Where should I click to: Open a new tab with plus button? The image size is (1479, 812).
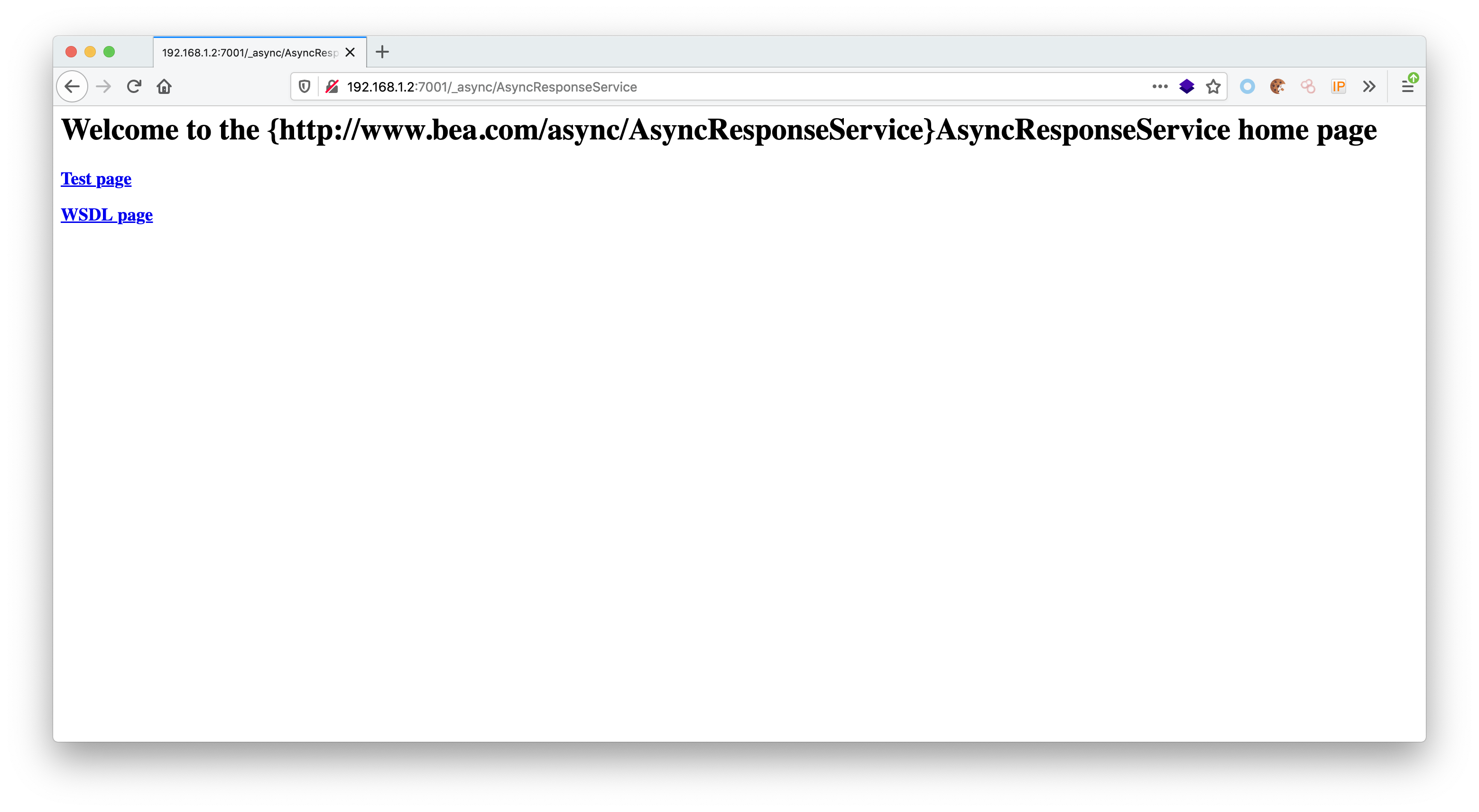click(382, 52)
